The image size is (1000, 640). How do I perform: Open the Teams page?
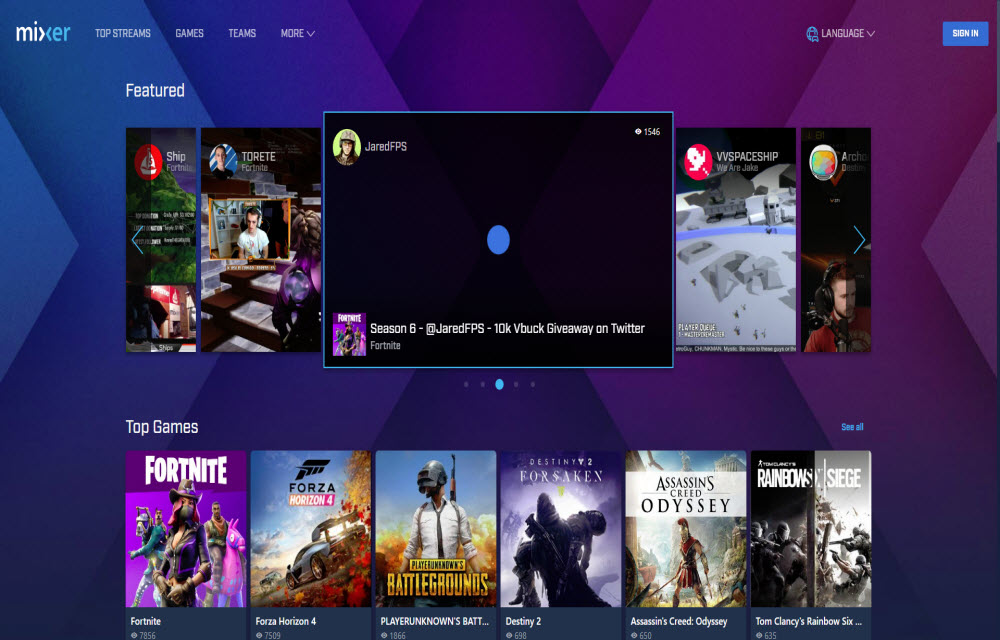[242, 33]
